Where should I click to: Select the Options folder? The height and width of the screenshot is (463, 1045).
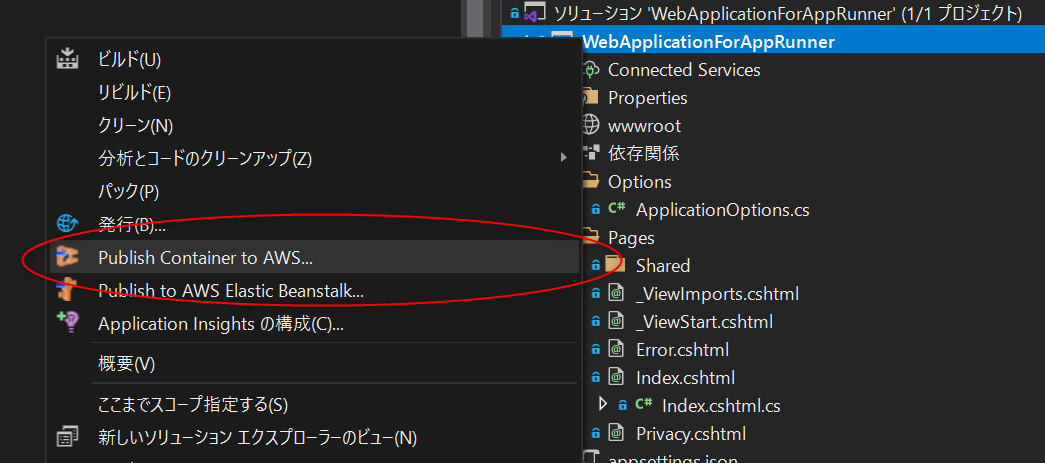(639, 182)
